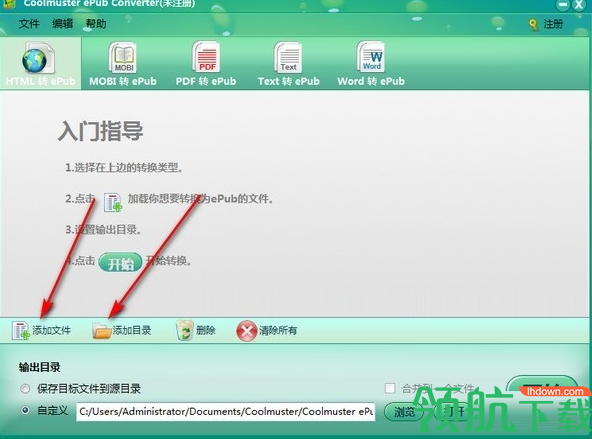This screenshot has width=592, height=439.
Task: Click the Coolmuster app icon in title bar
Action: 8,4
